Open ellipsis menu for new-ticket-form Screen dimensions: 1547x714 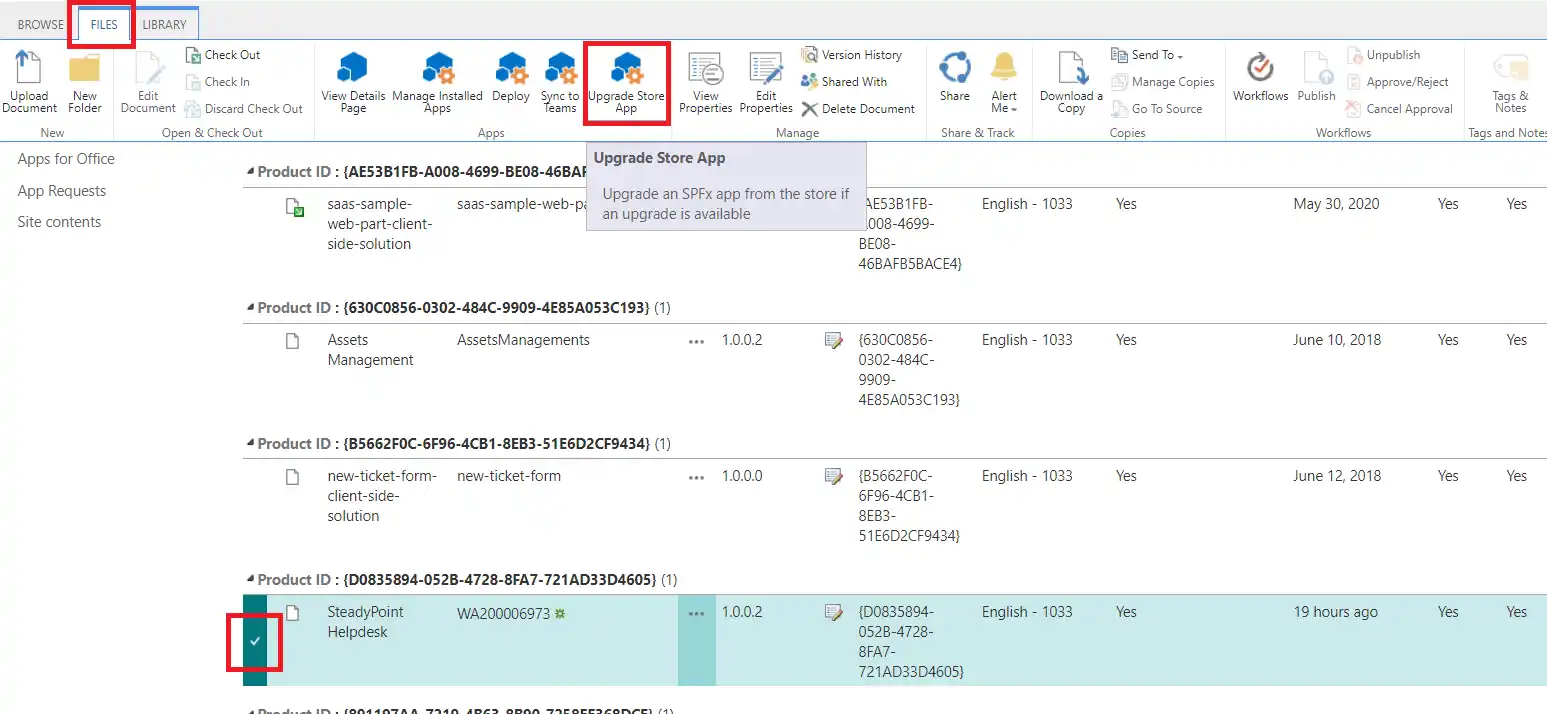696,477
